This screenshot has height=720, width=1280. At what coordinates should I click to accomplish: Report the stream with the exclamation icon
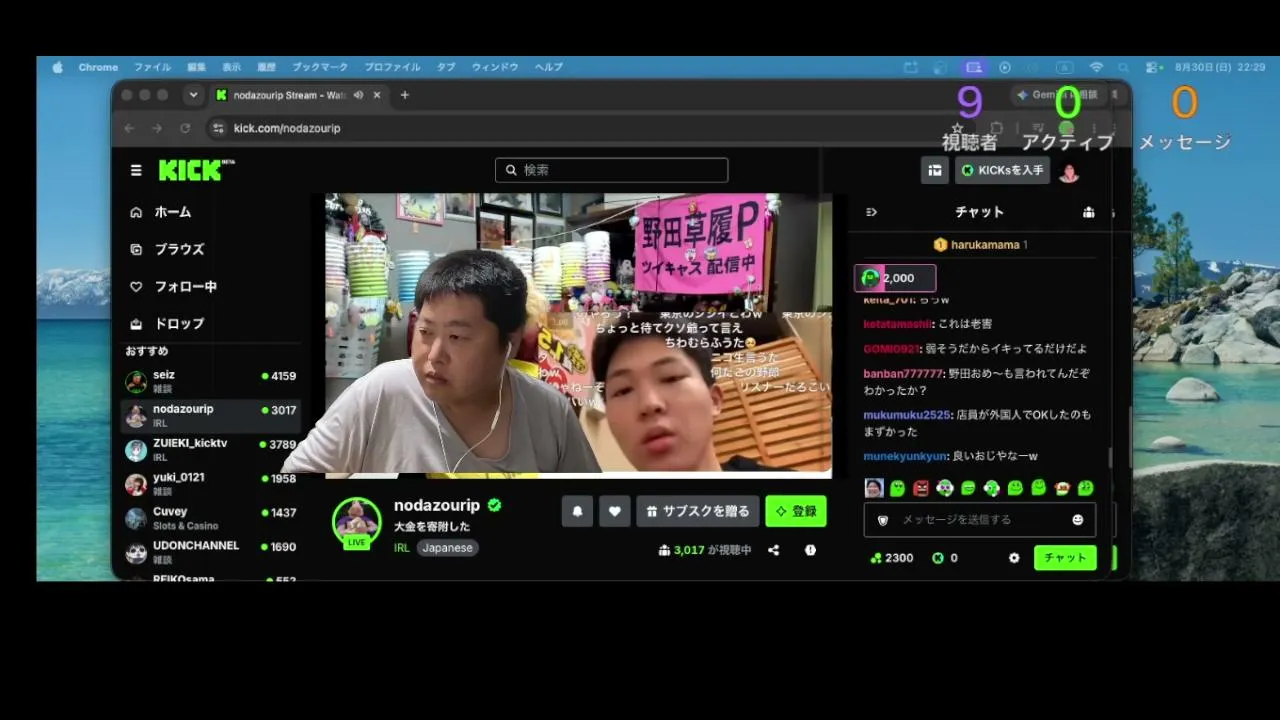810,550
